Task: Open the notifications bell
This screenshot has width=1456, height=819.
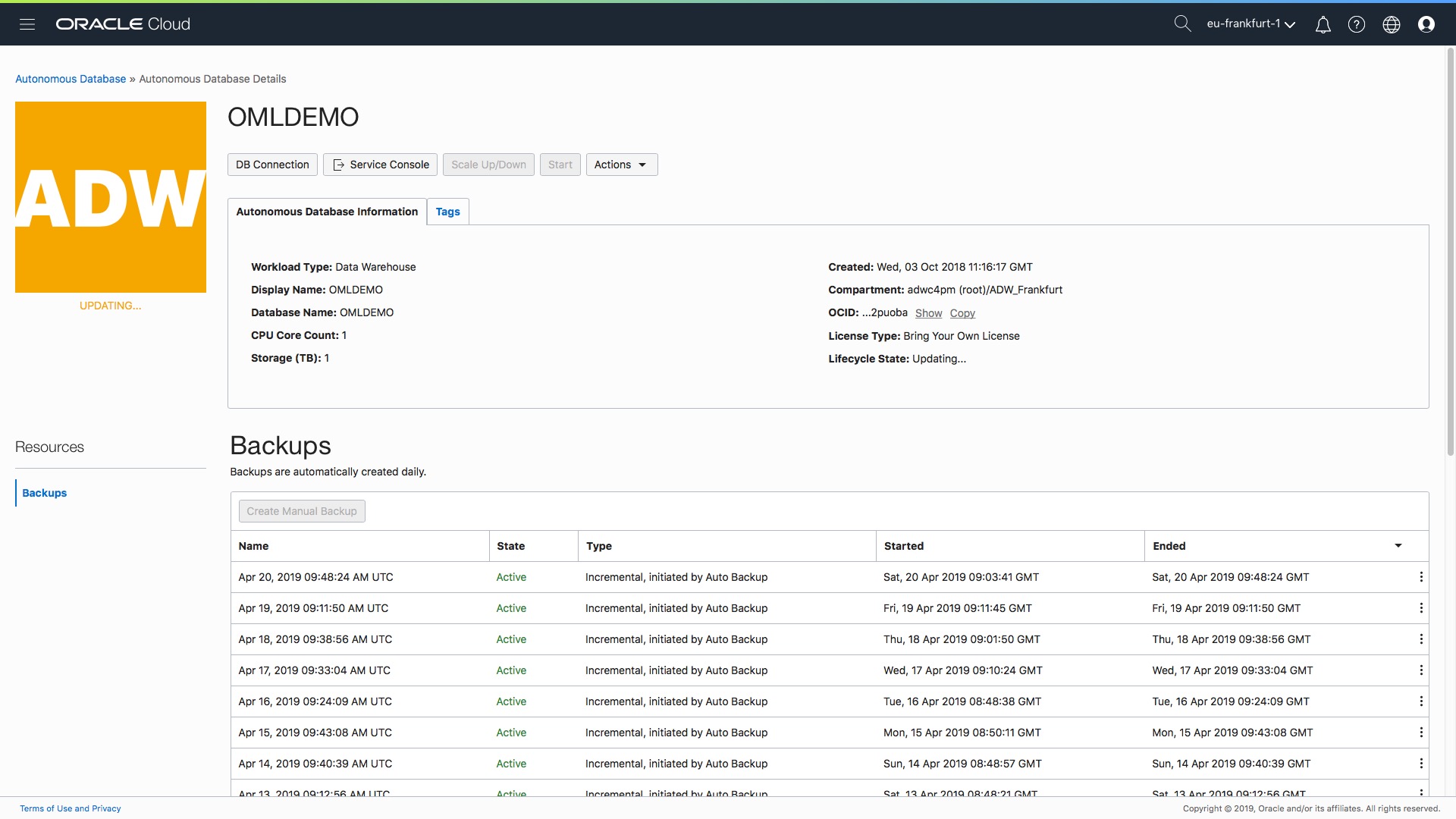Action: point(1323,25)
